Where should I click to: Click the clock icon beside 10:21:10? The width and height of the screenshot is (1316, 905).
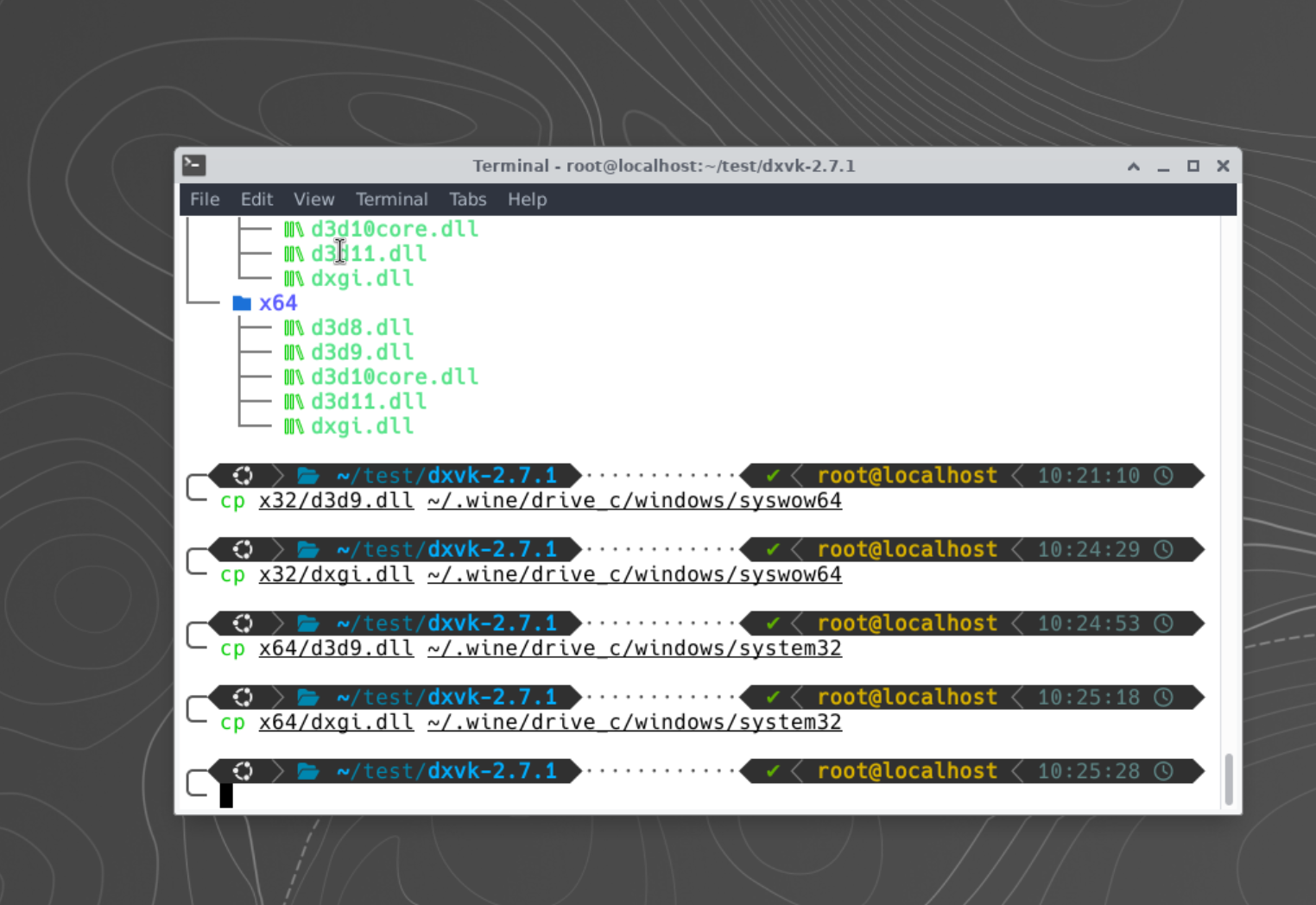click(1164, 476)
